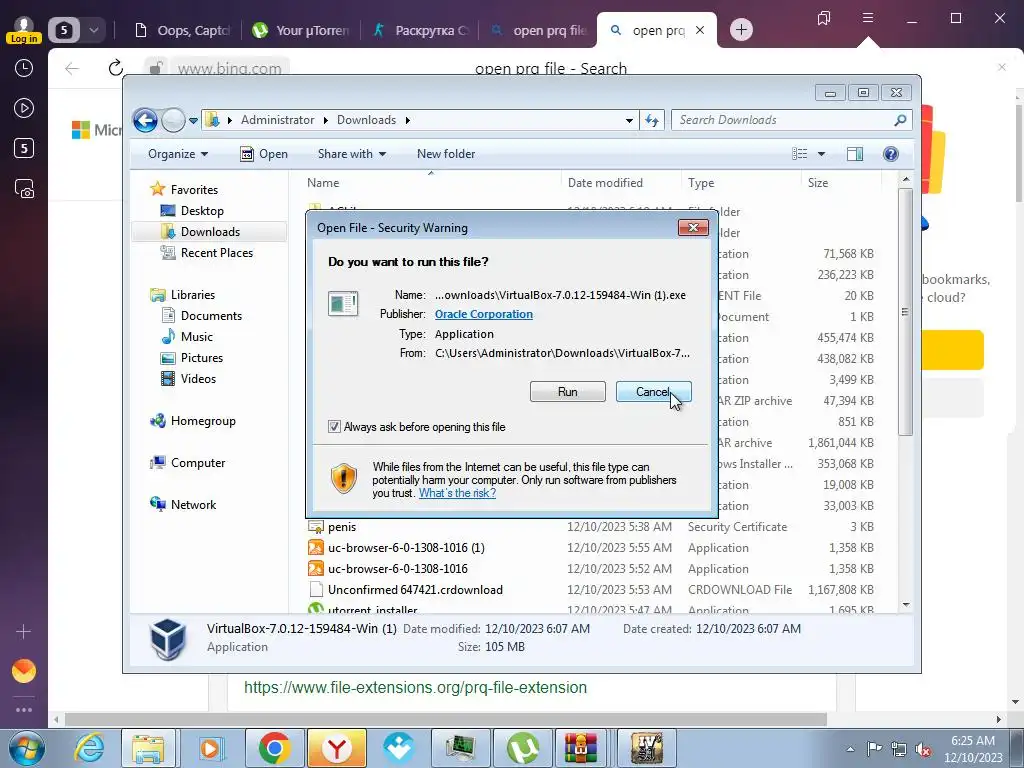1024x768 pixels.
Task: Click Open in the Explorer toolbar
Action: tap(264, 154)
